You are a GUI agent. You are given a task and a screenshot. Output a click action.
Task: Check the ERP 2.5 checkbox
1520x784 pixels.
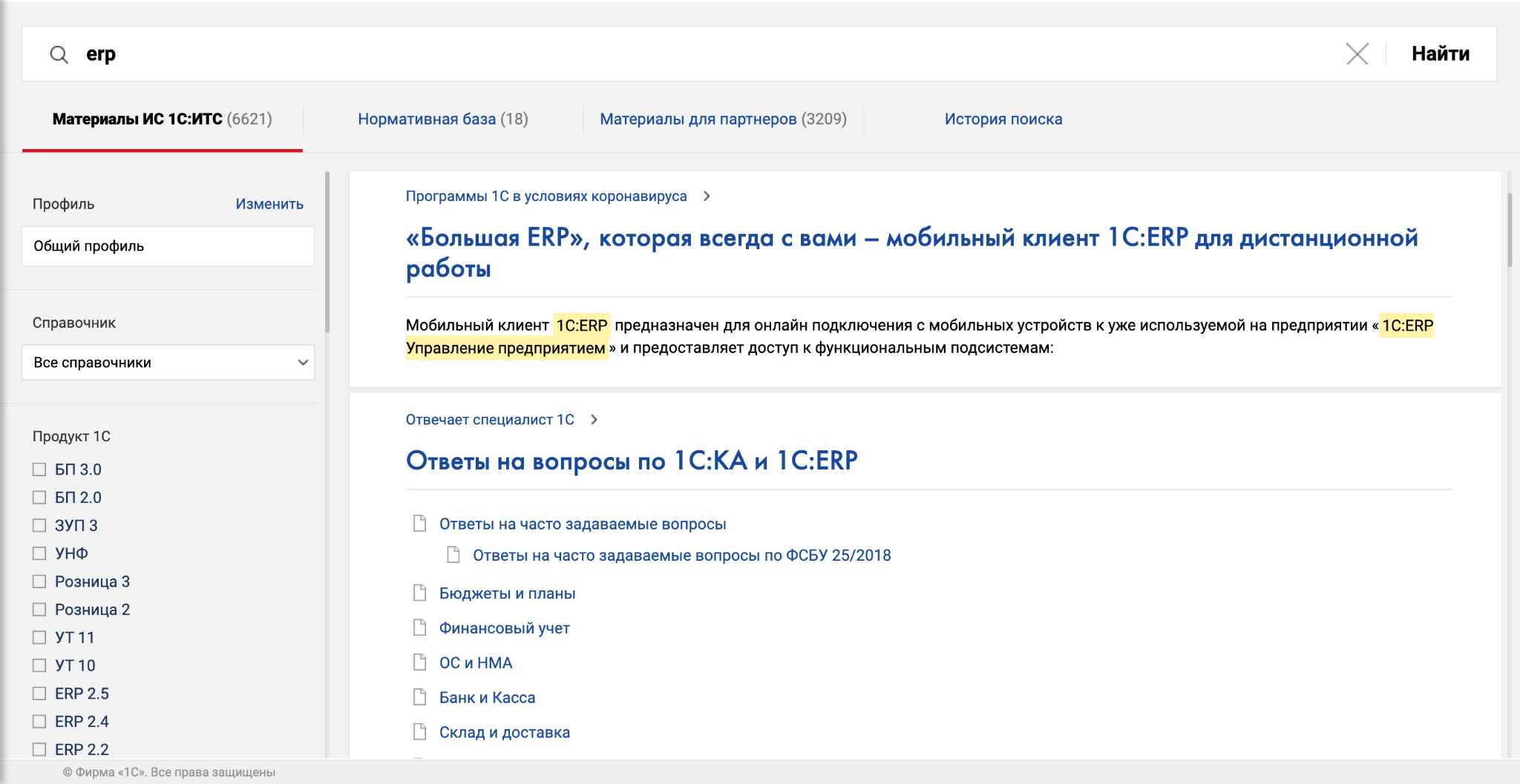coord(39,694)
